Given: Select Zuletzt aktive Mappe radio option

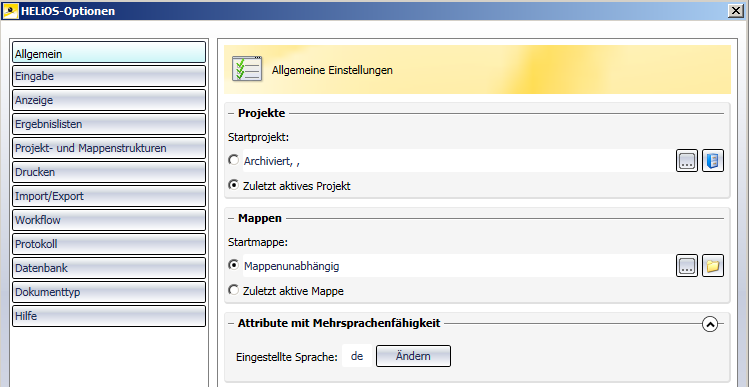Looking at the screenshot, I should click(x=234, y=290).
